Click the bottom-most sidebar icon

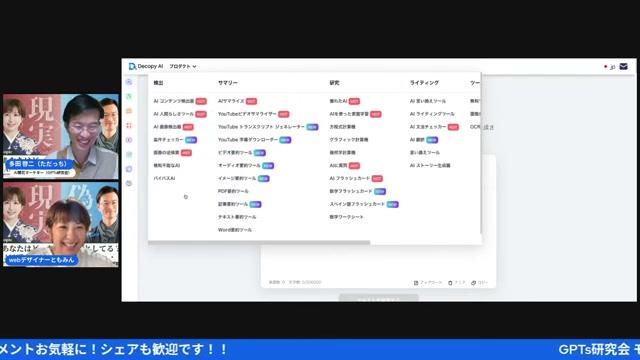tap(129, 183)
